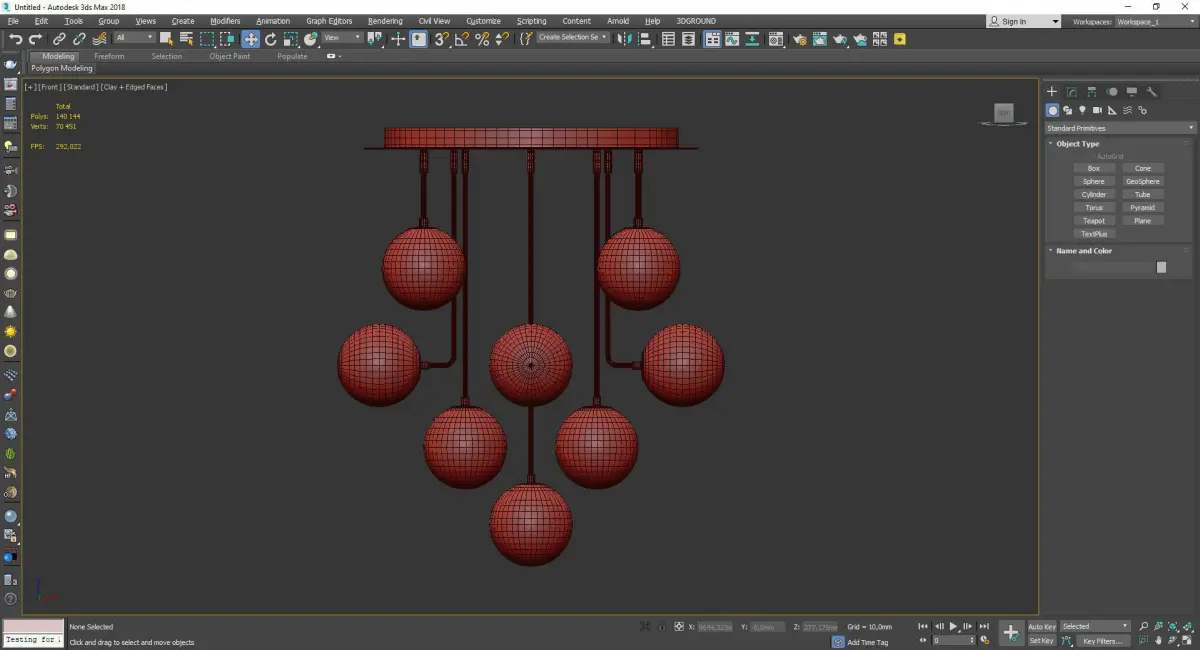Click the Undo arrow in main toolbar
Image resolution: width=1200 pixels, height=650 pixels.
coord(15,39)
